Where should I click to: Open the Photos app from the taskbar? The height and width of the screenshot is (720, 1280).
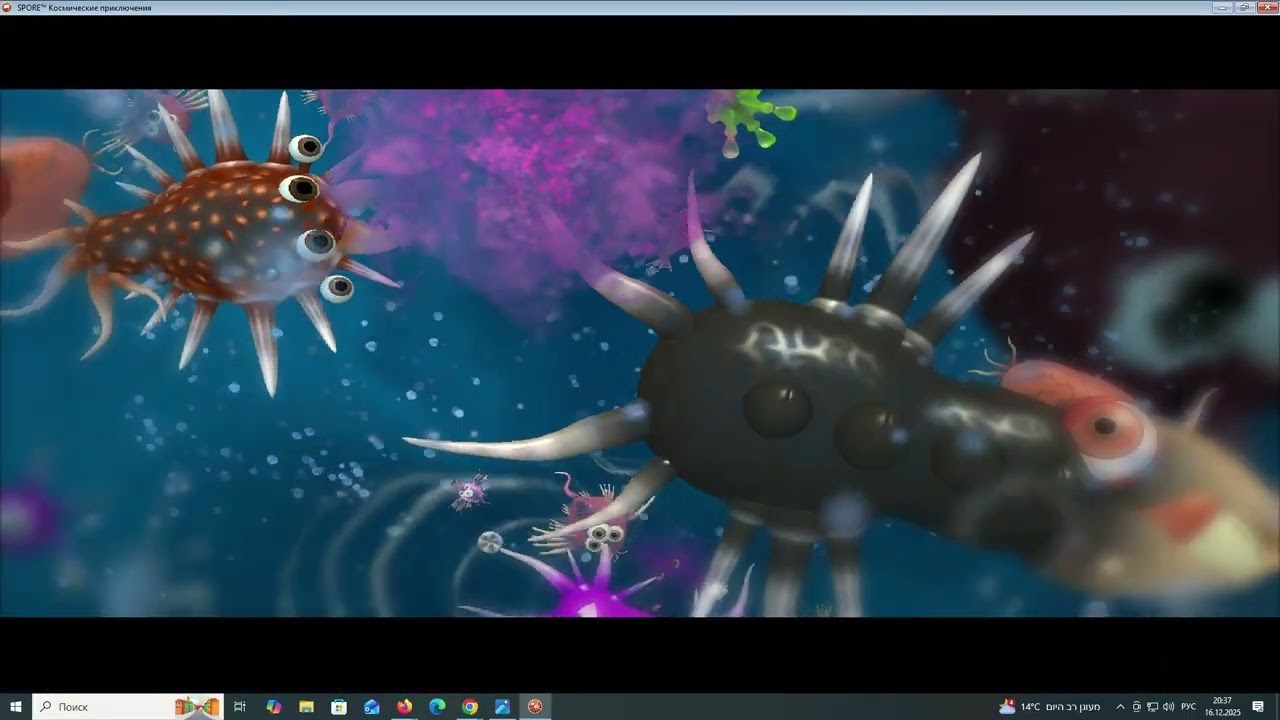pyautogui.click(x=502, y=707)
